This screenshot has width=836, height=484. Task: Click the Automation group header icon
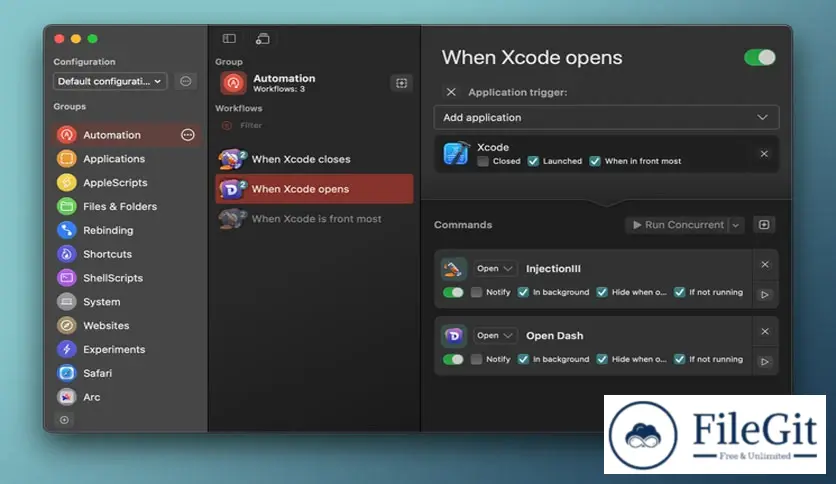click(x=233, y=83)
